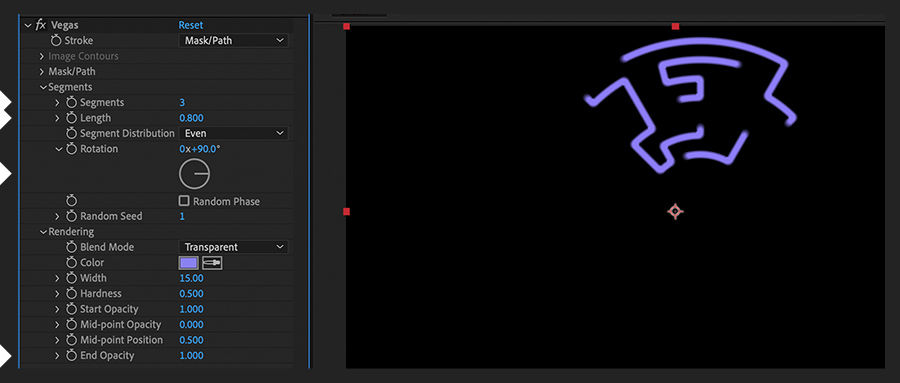
Task: Toggle Length property stopwatch
Action: pyautogui.click(x=71, y=118)
